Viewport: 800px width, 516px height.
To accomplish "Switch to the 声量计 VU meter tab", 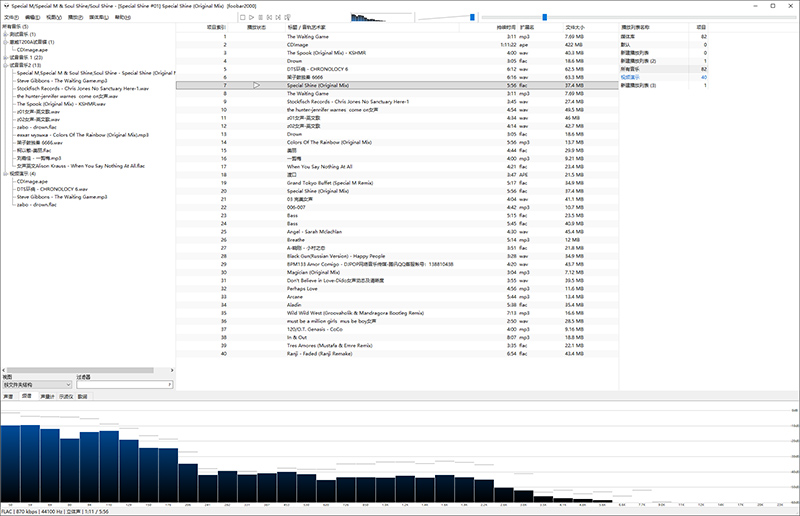I will [x=47, y=396].
